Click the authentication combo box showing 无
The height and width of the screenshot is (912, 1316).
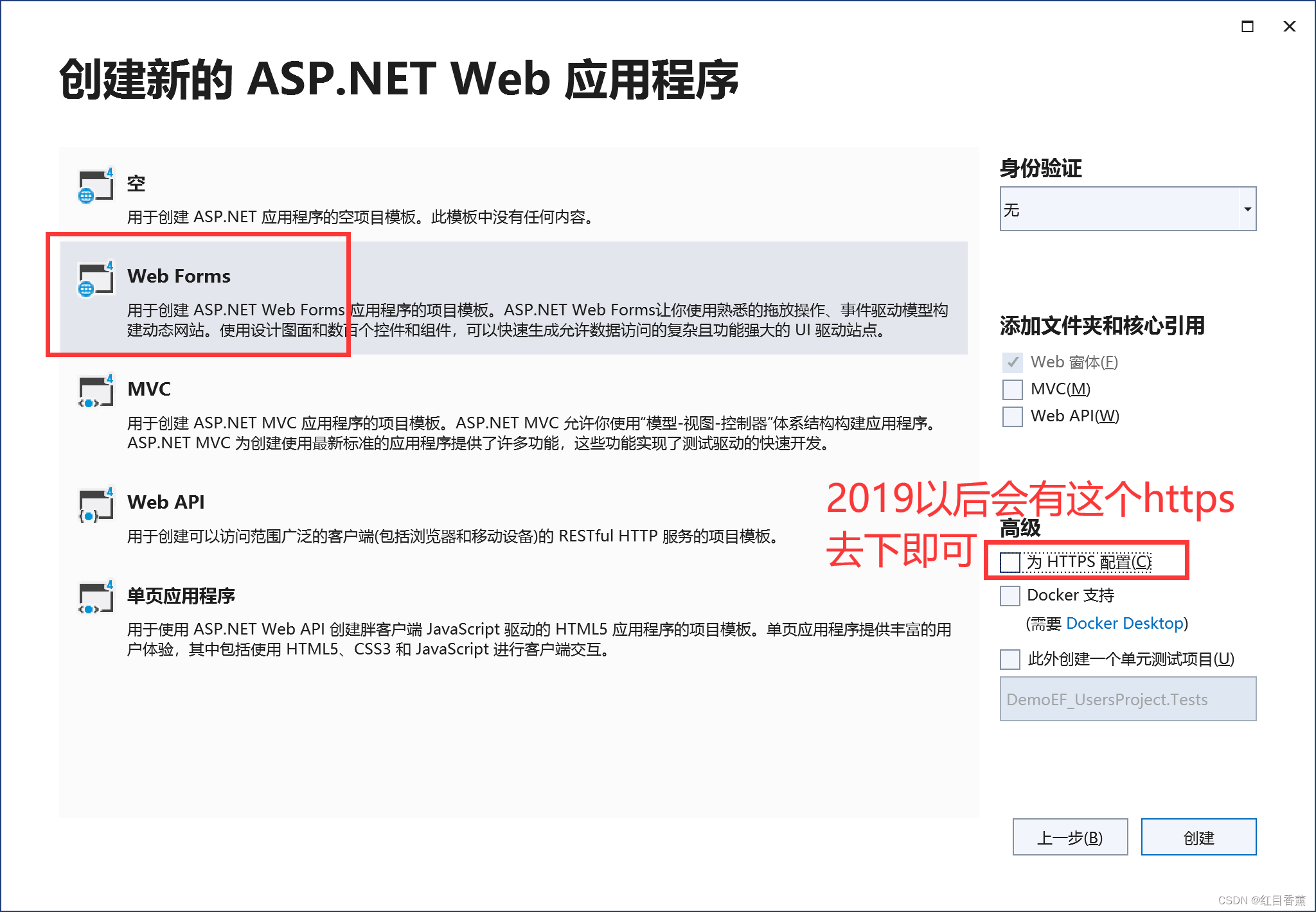coord(1118,209)
